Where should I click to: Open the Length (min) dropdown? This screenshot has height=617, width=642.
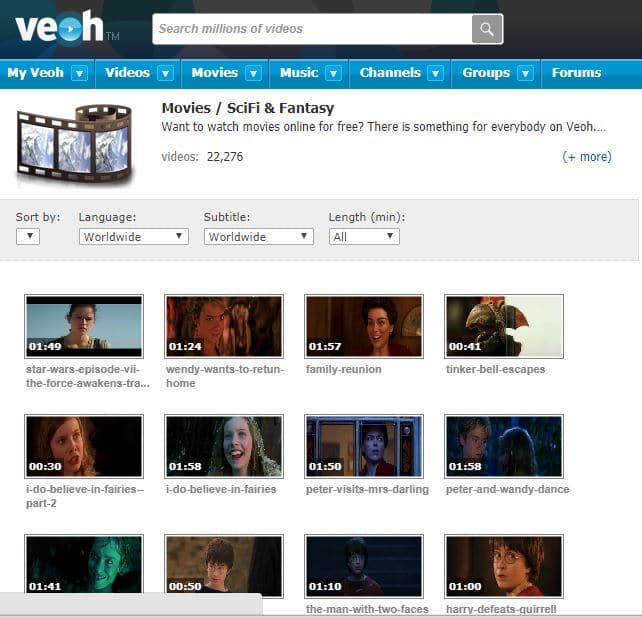point(364,237)
